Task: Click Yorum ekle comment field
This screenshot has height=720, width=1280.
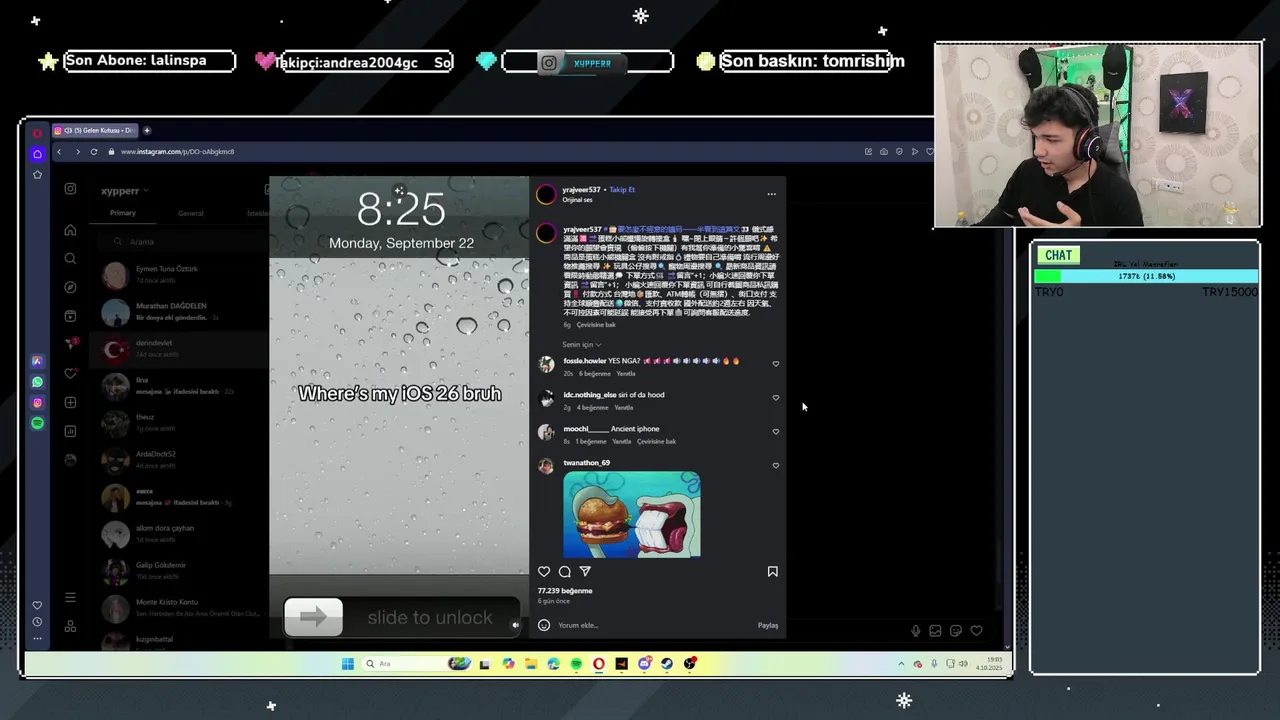Action: pyautogui.click(x=655, y=626)
